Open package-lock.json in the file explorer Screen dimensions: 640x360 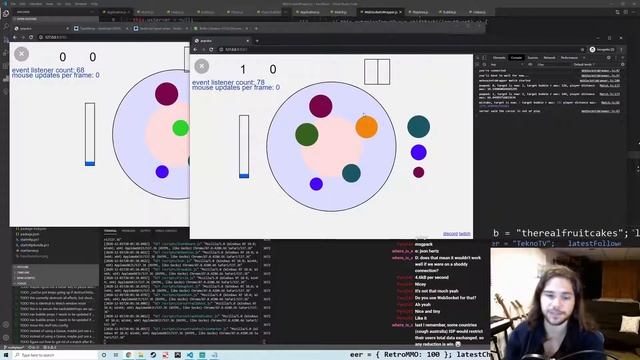[33, 229]
